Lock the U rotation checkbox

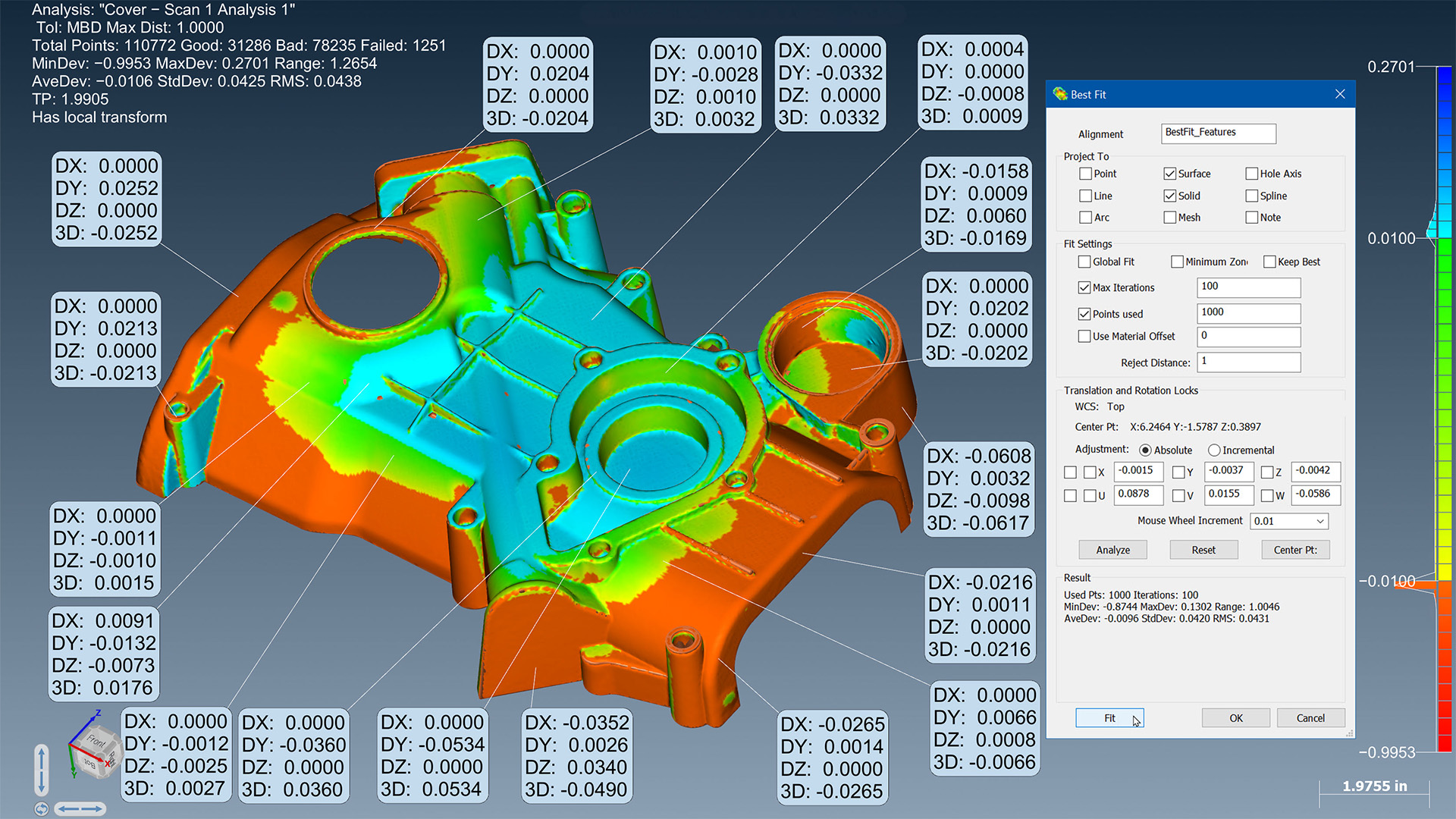1090,496
